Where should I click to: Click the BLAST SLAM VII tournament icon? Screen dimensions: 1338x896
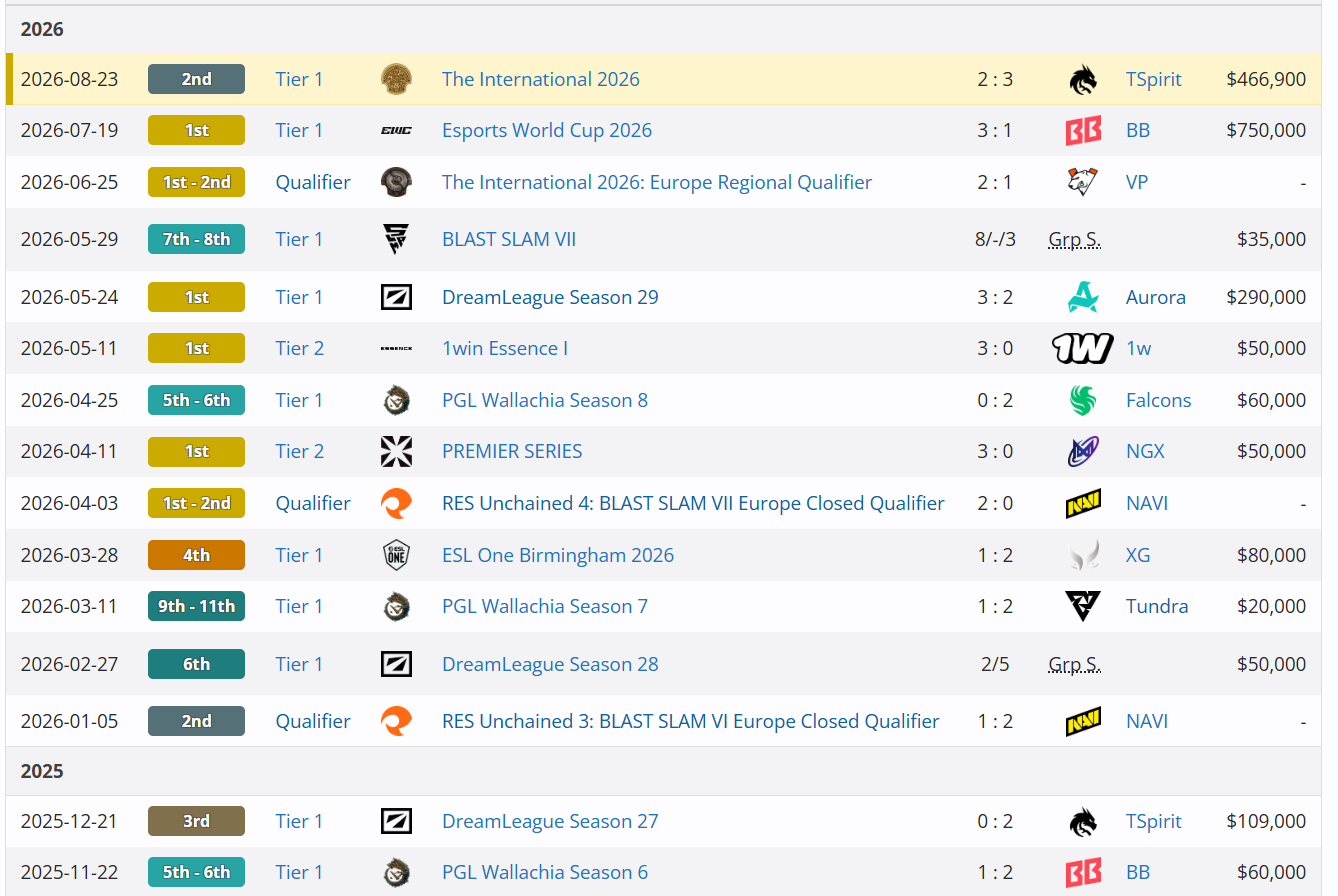396,239
